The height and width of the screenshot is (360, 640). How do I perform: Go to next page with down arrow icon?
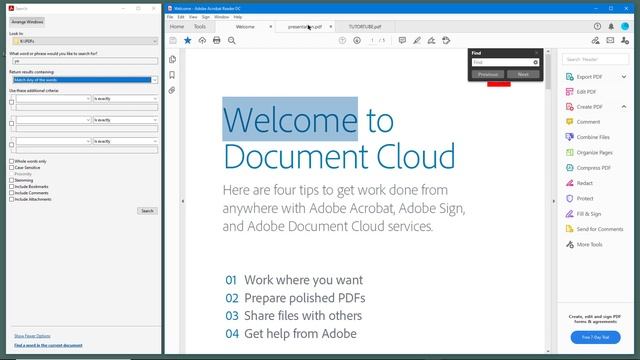[357, 40]
